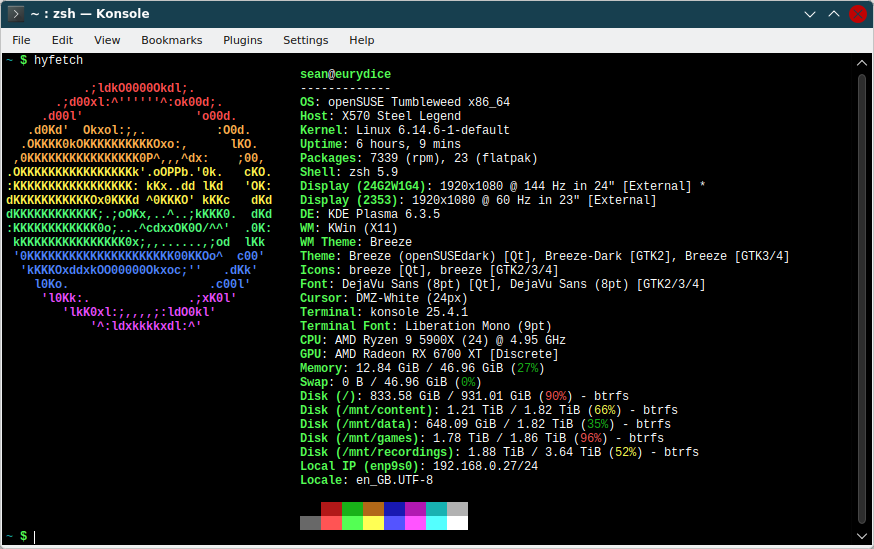This screenshot has height=549, width=874.
Task: Minimize the Konsole window
Action: (810, 14)
